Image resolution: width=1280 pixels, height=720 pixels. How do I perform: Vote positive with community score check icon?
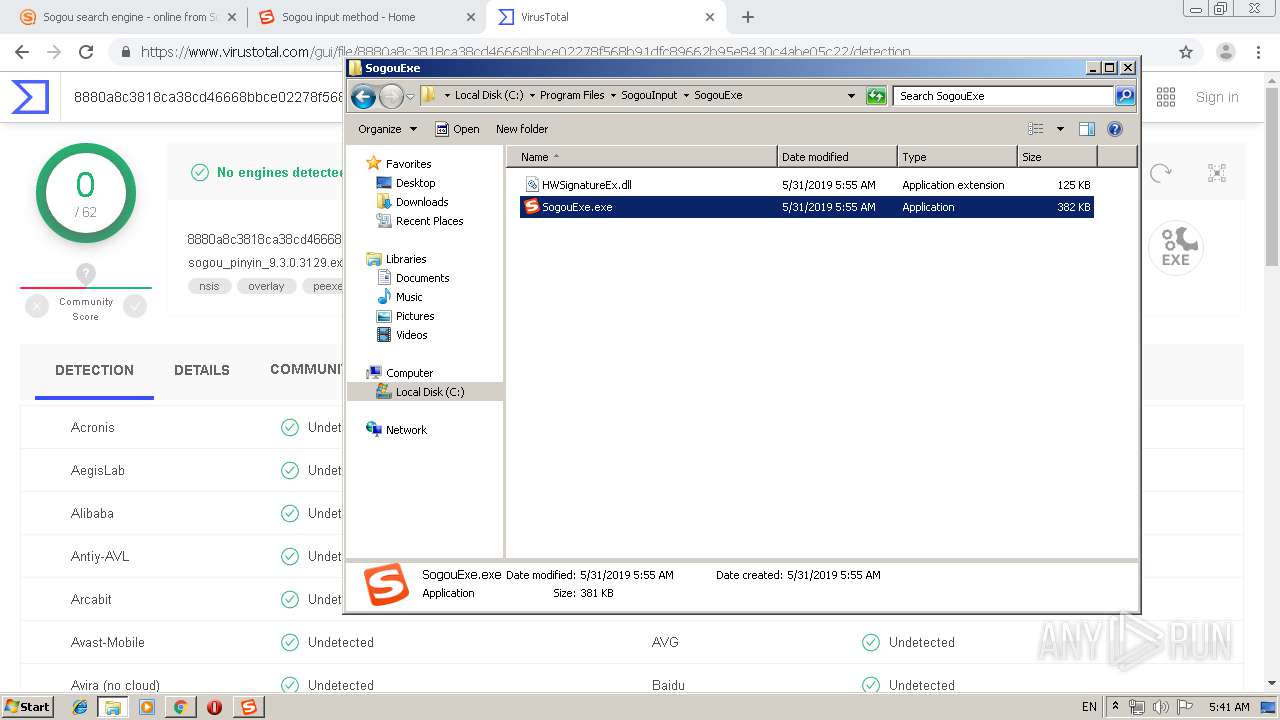(135, 307)
